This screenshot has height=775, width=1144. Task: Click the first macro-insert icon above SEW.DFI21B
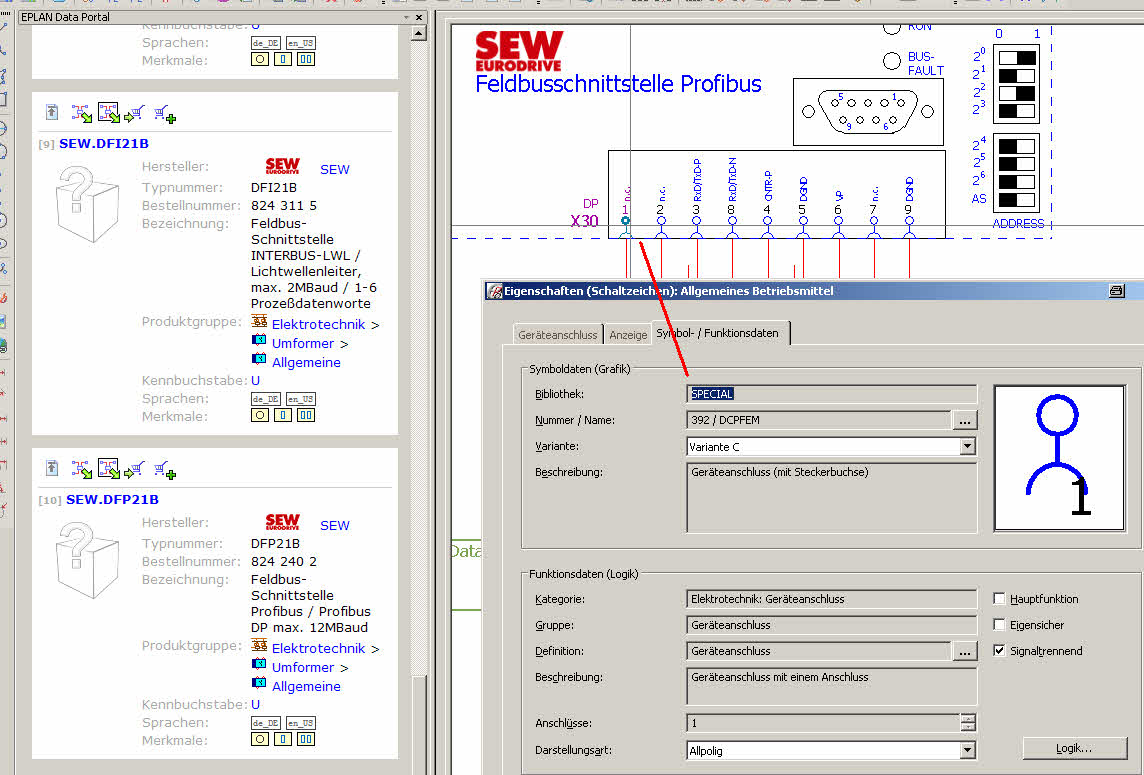click(x=82, y=113)
